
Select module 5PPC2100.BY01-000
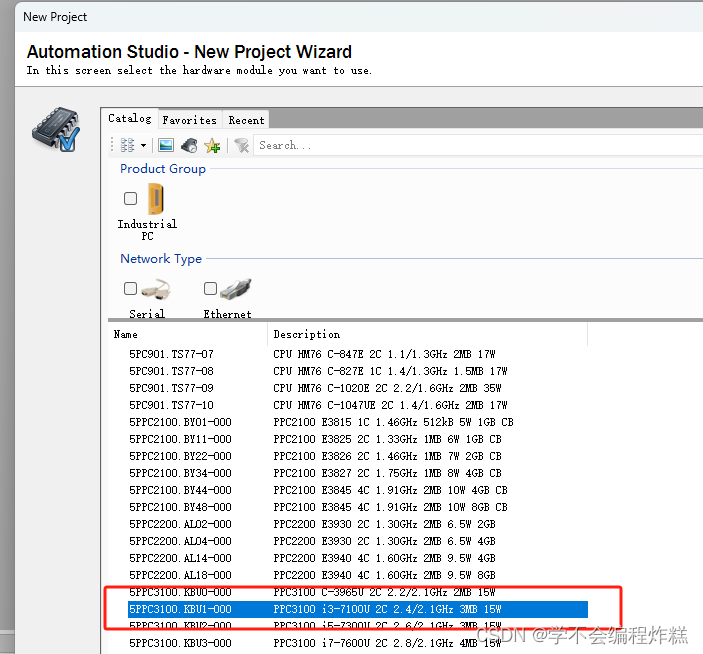coord(180,422)
